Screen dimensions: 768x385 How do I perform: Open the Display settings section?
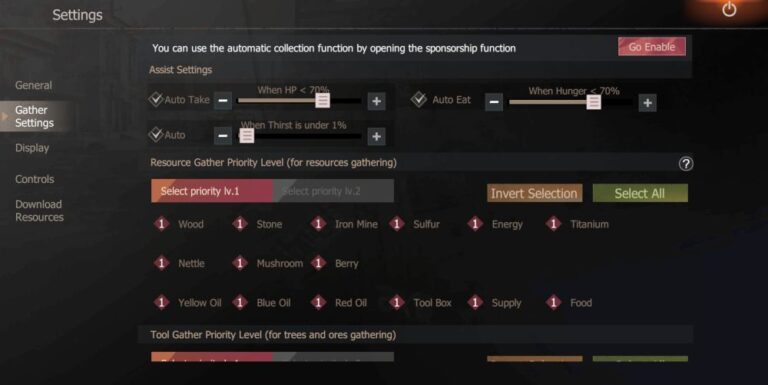click(32, 148)
